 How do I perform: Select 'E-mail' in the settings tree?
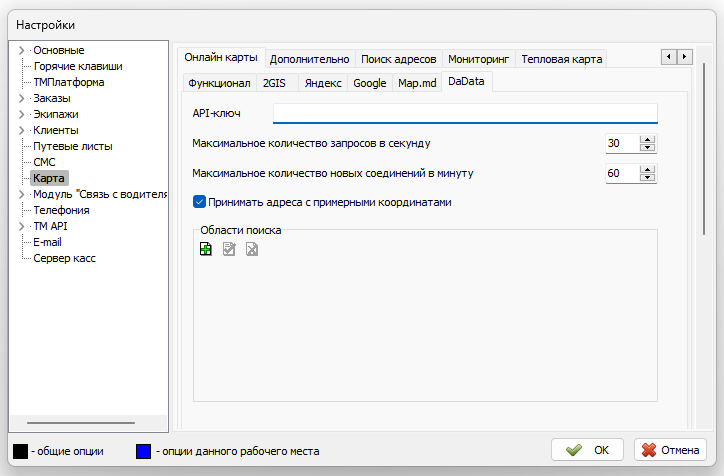pos(47,242)
